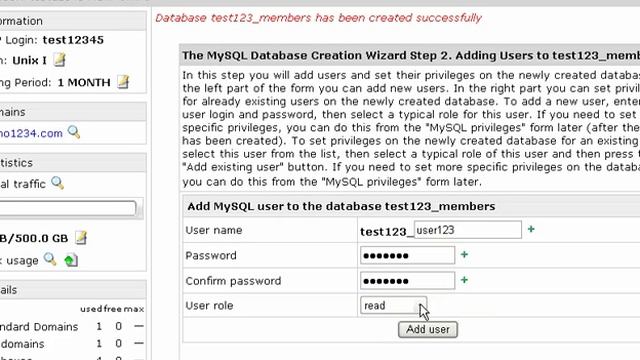View disk usage magnifier icon
640x360 pixels.
(x=50, y=259)
